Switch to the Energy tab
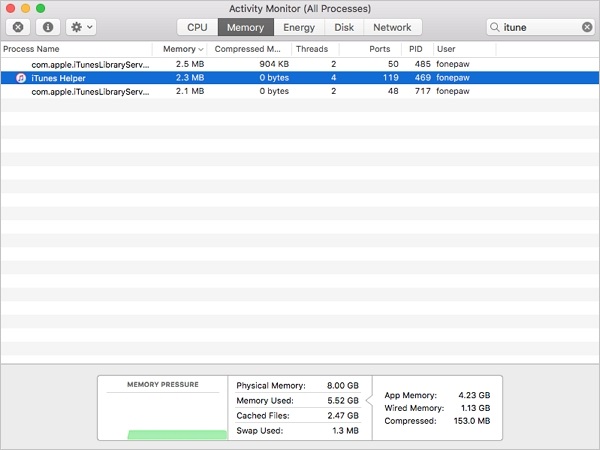This screenshot has width=600, height=450. point(299,28)
